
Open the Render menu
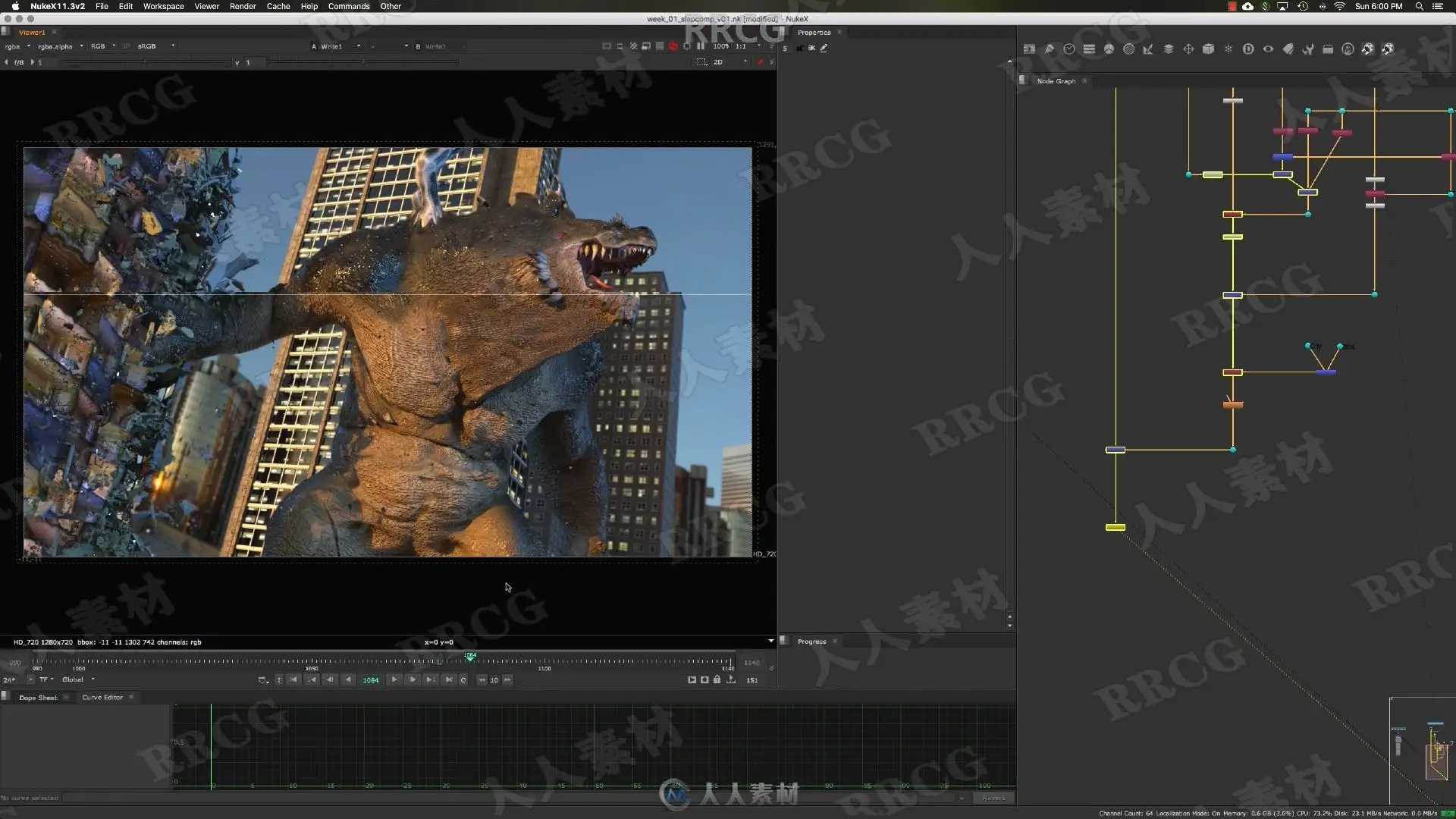pyautogui.click(x=243, y=6)
